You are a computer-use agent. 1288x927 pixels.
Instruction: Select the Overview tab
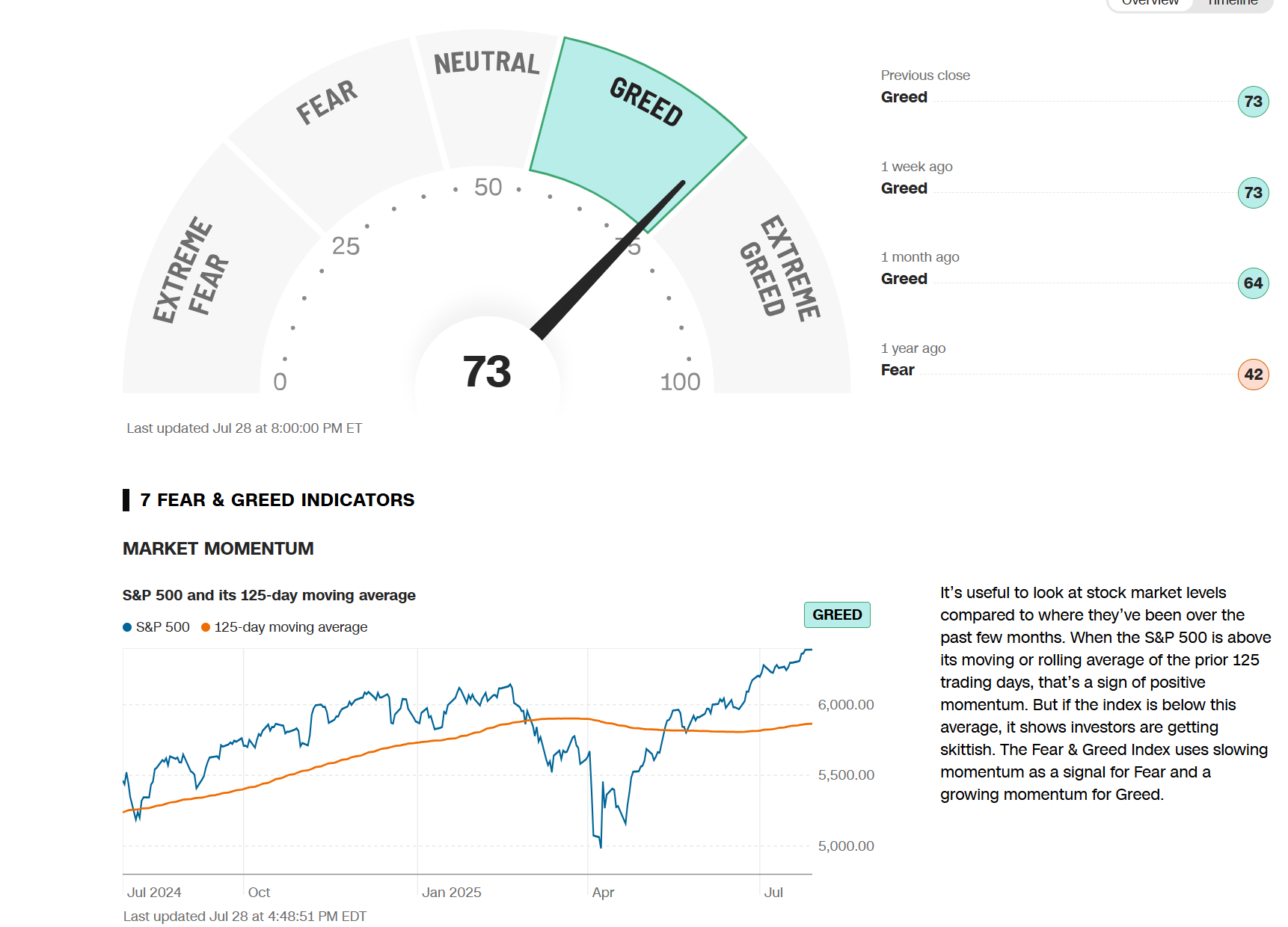(x=1150, y=3)
